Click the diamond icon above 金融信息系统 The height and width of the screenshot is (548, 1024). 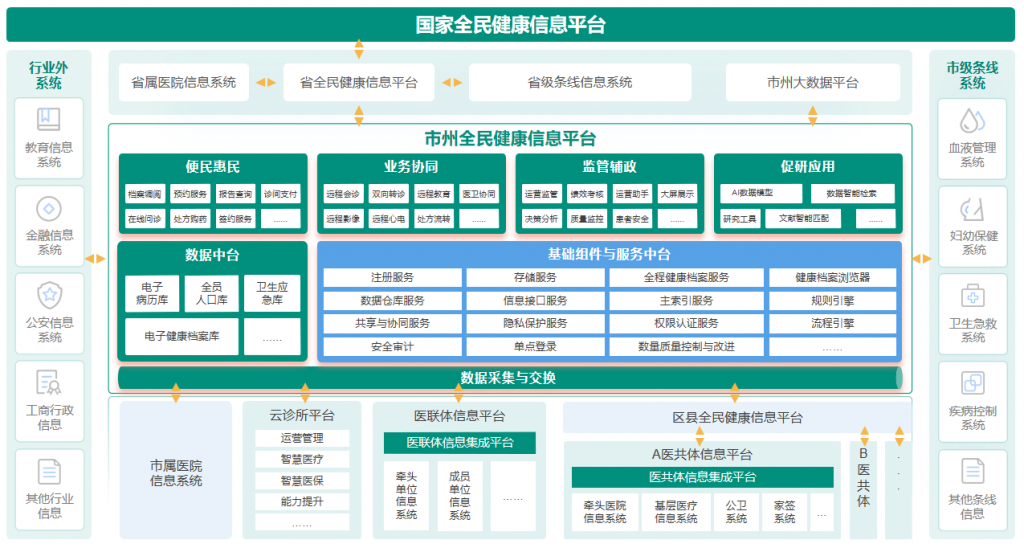49,208
